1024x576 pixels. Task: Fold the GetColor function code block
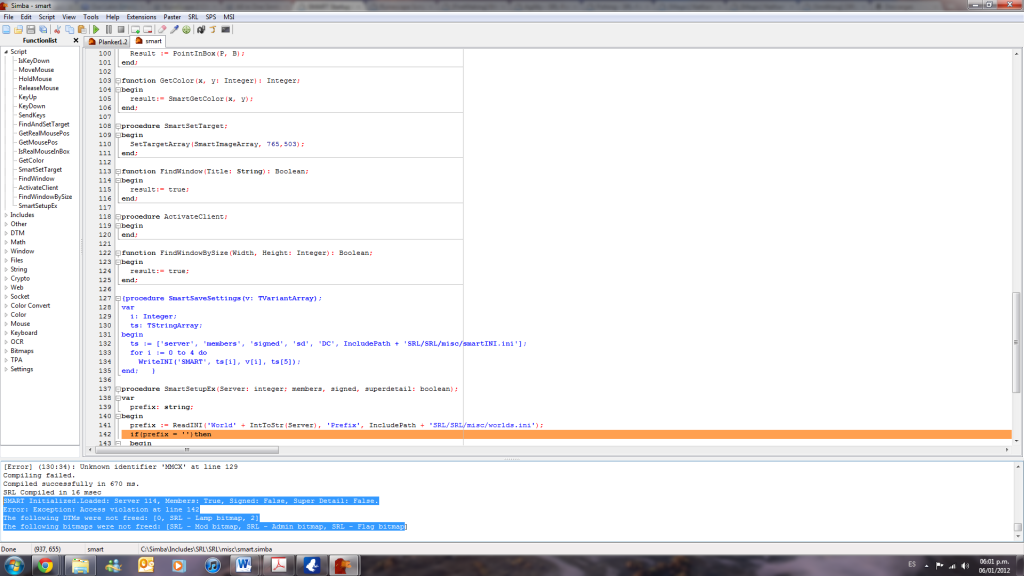tap(117, 80)
